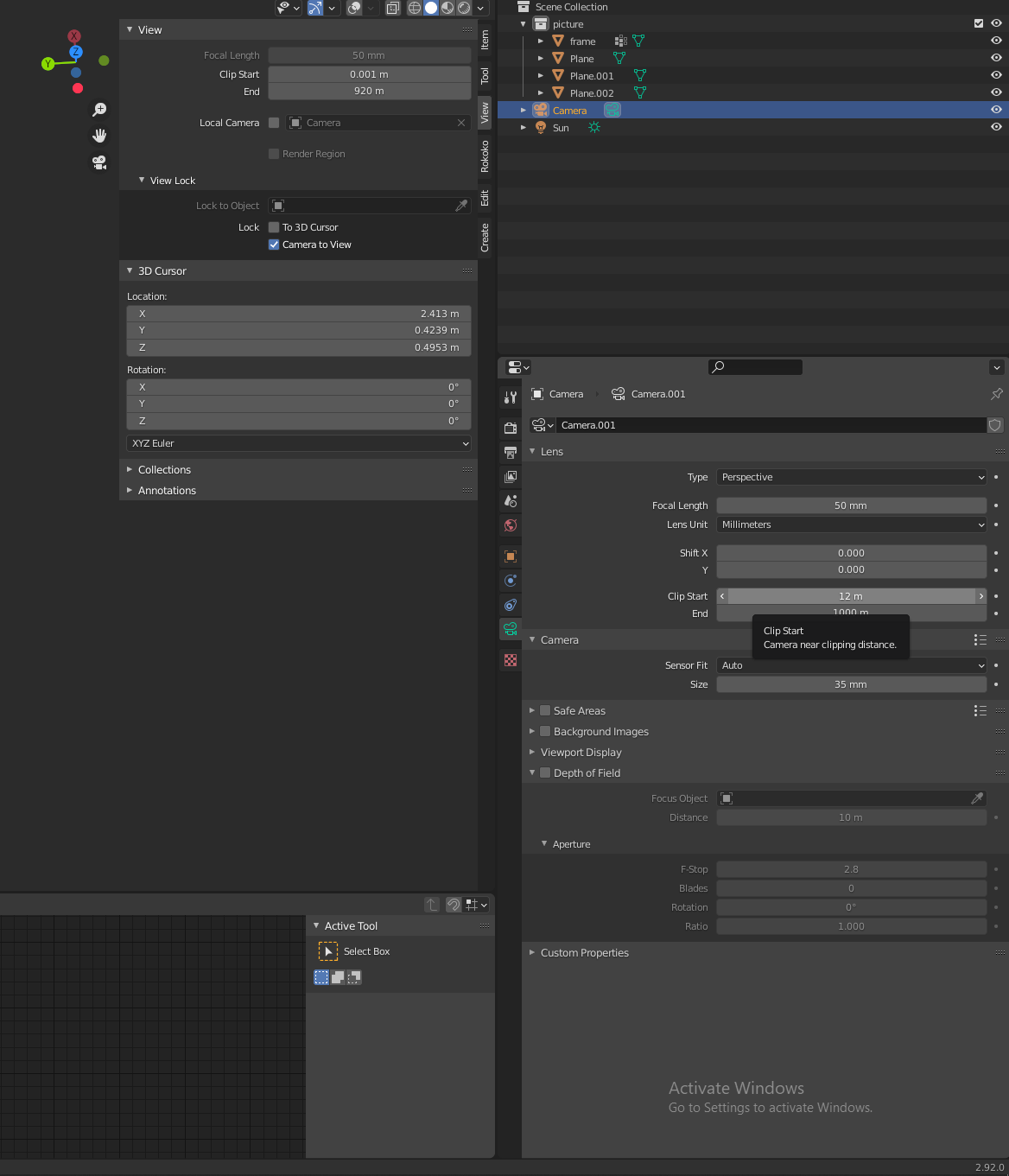Exclude picture collection via its checkbox
Image resolution: width=1009 pixels, height=1176 pixels.
coord(979,23)
